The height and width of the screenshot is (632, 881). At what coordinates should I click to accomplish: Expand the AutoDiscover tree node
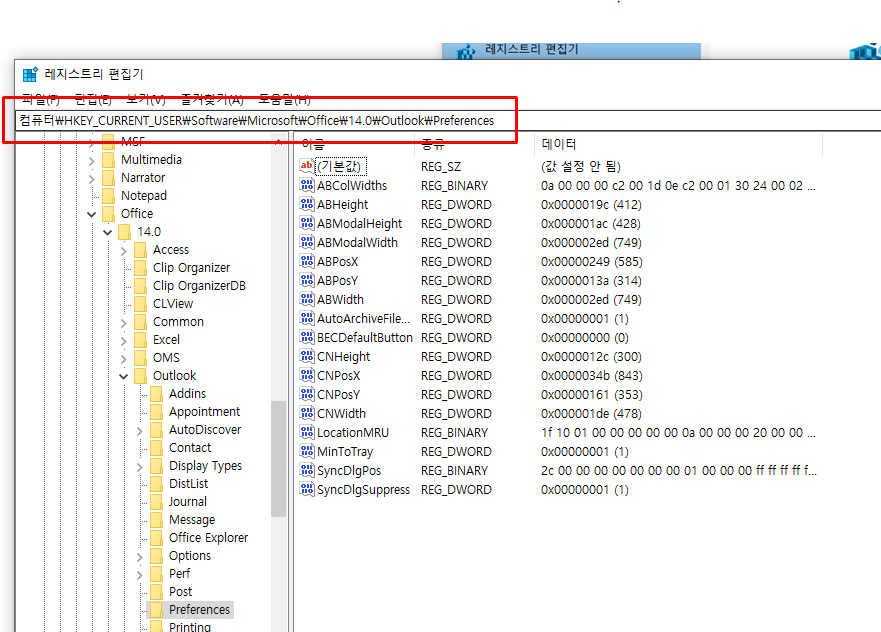[140, 431]
